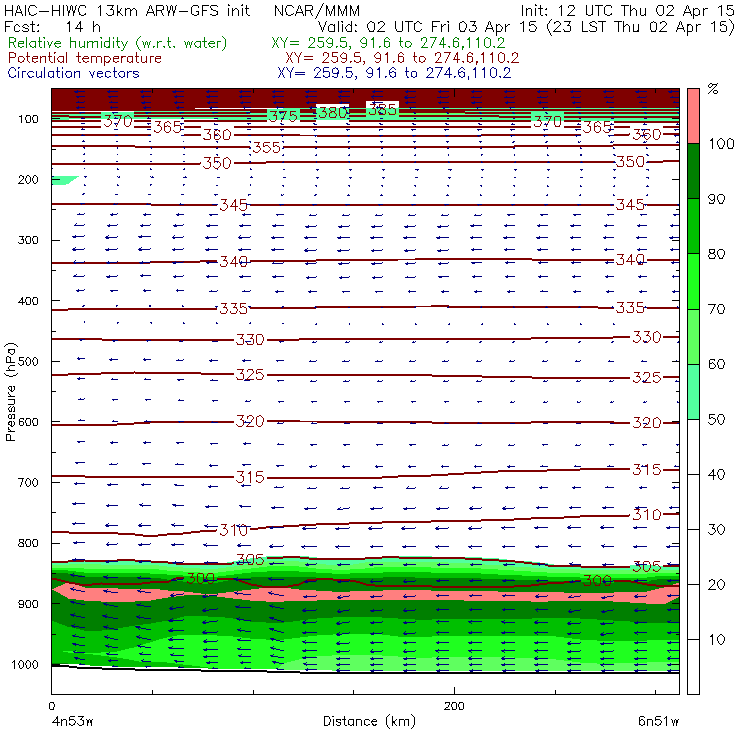Click the '380' isentrope contour label
Screen dimensions: 740x740
(333, 112)
